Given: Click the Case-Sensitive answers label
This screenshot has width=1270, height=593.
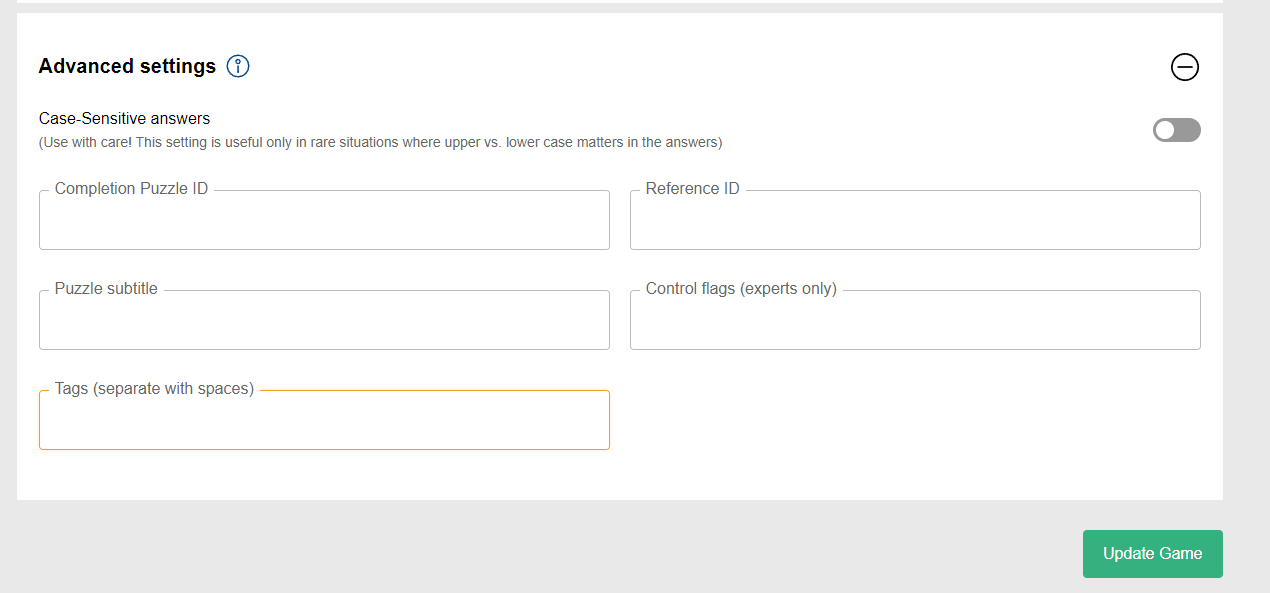Looking at the screenshot, I should pyautogui.click(x=124, y=118).
